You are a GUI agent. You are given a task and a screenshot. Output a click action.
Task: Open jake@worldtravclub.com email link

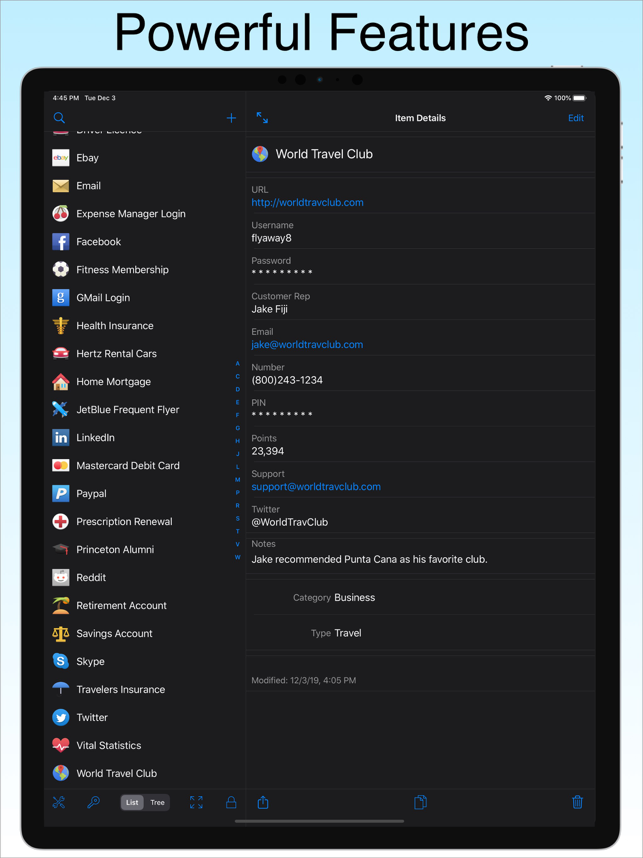[x=307, y=345]
